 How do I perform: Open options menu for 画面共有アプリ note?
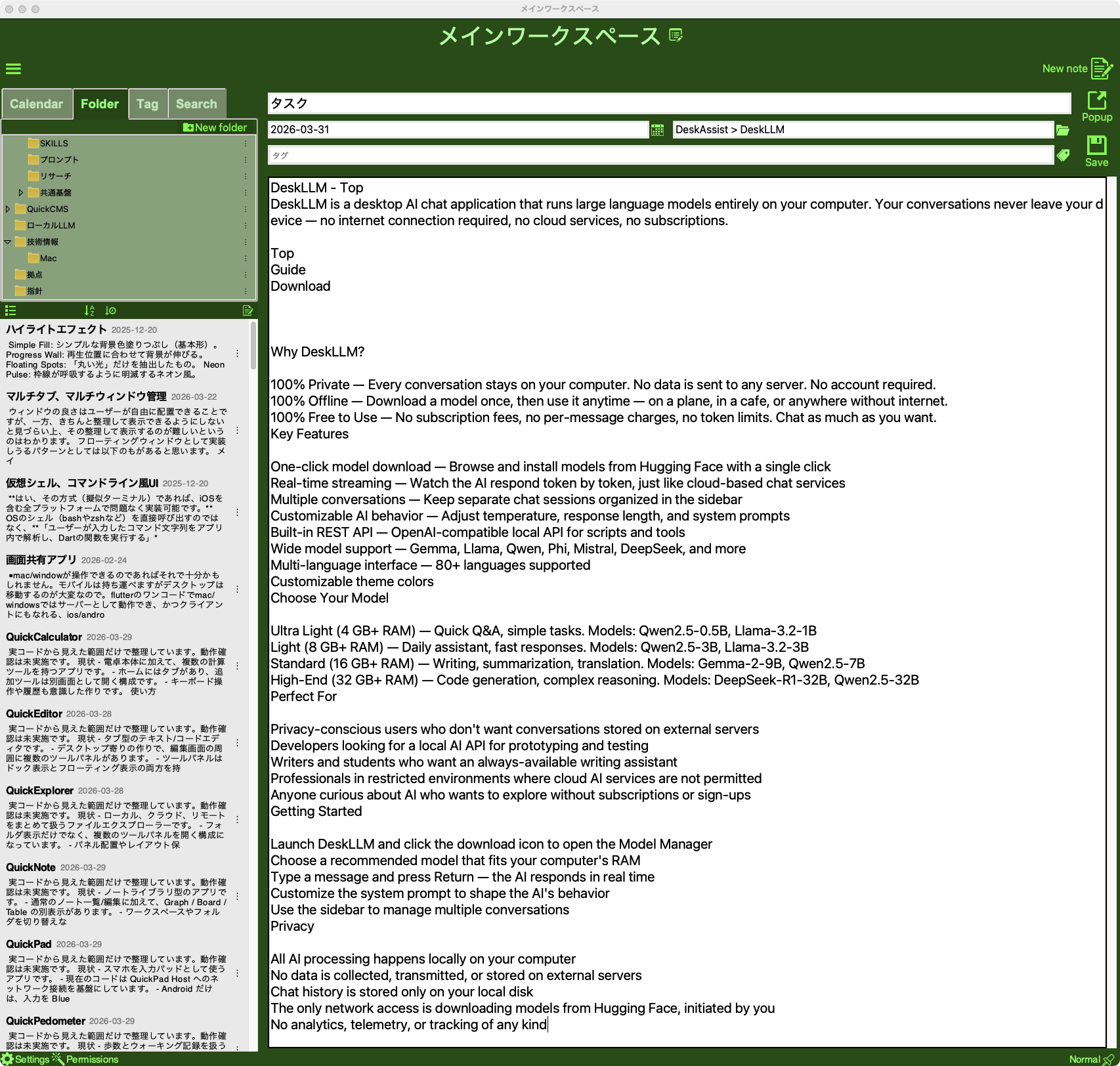237,589
